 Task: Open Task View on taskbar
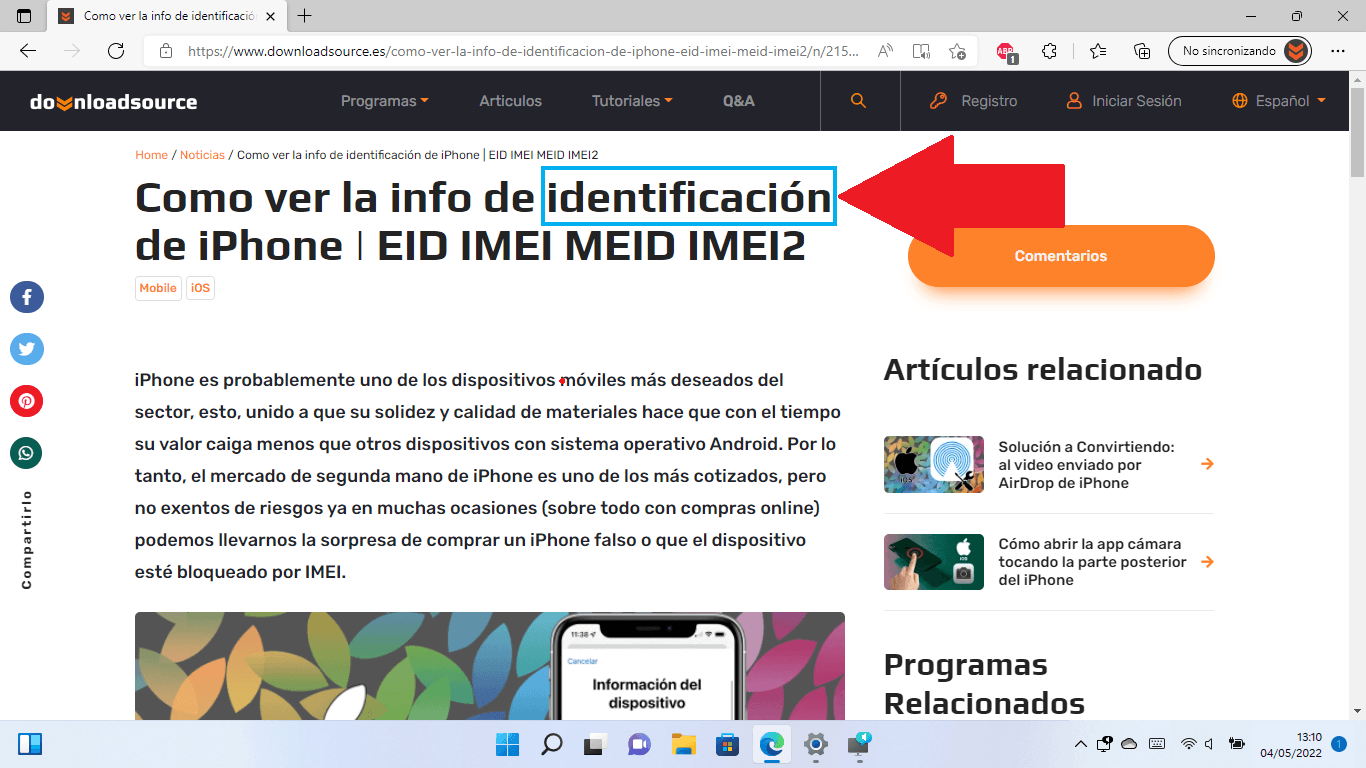pos(596,744)
